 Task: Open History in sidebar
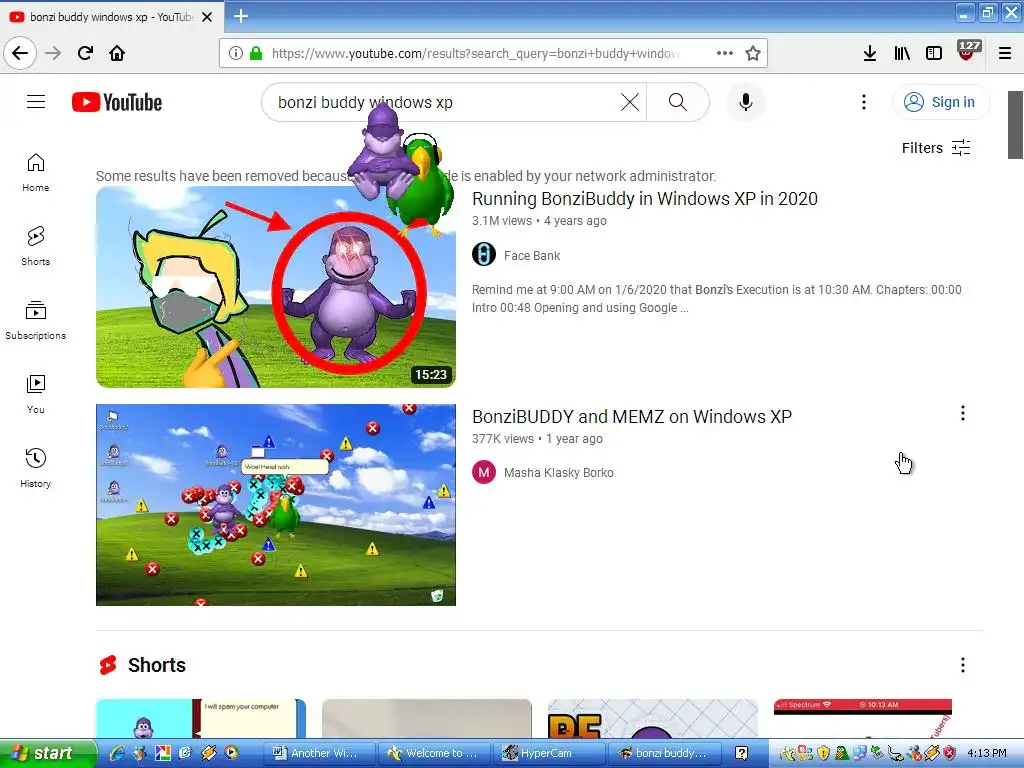point(35,468)
